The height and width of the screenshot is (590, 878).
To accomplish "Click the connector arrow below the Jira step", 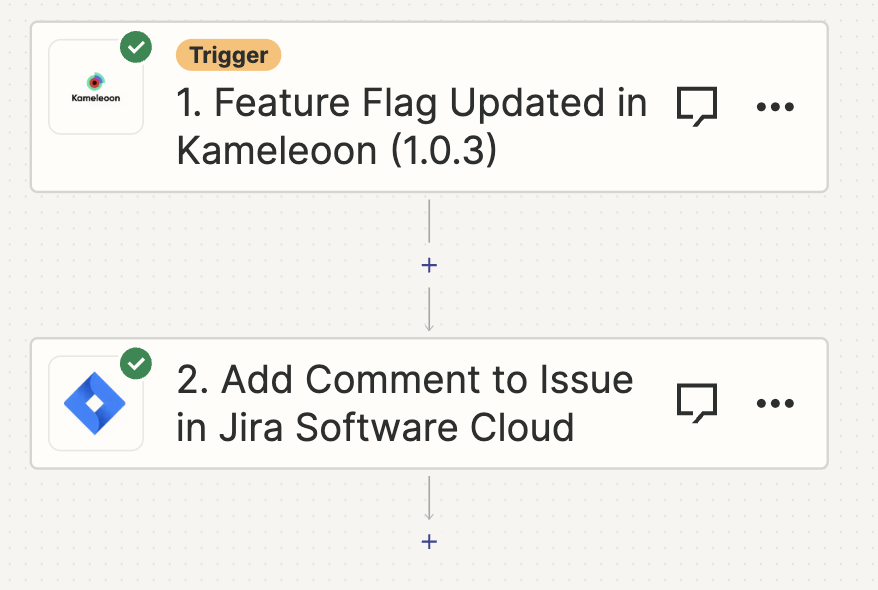I will 429,498.
